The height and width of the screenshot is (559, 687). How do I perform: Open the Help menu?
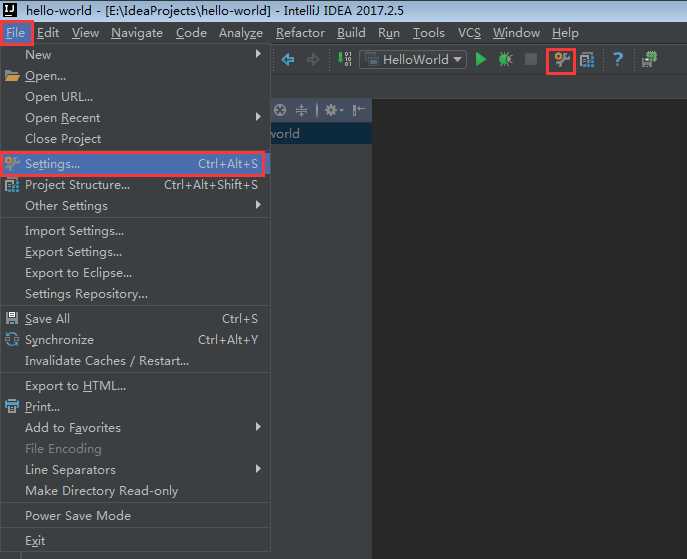pyautogui.click(x=565, y=33)
